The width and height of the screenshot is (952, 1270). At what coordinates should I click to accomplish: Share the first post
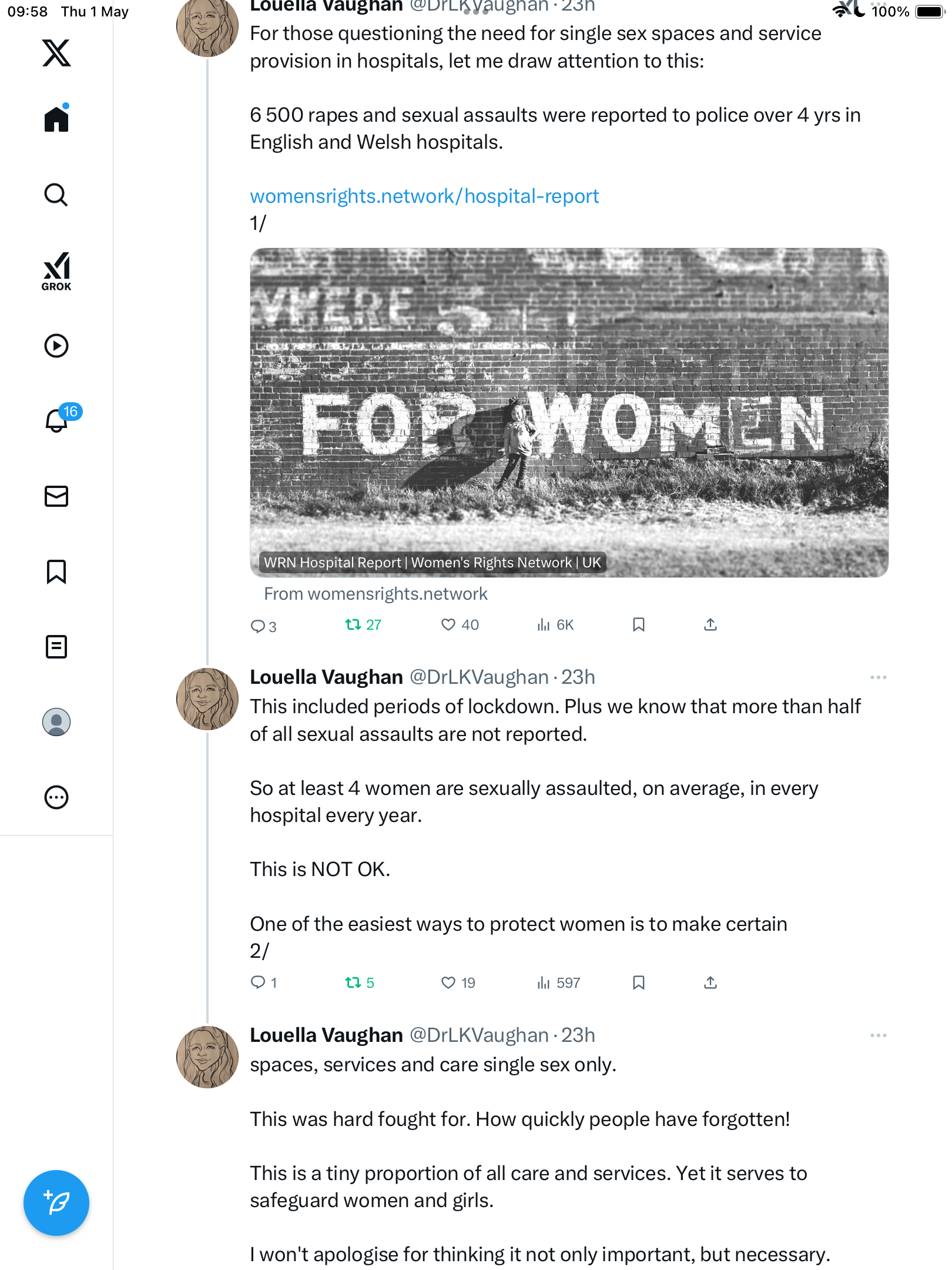pos(710,624)
